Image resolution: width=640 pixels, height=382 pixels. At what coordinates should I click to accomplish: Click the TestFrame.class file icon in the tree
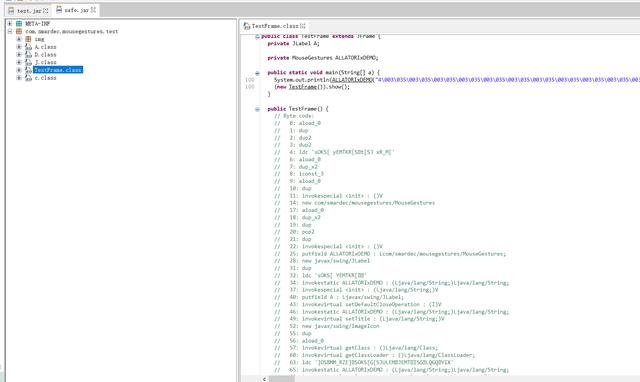(x=28, y=70)
